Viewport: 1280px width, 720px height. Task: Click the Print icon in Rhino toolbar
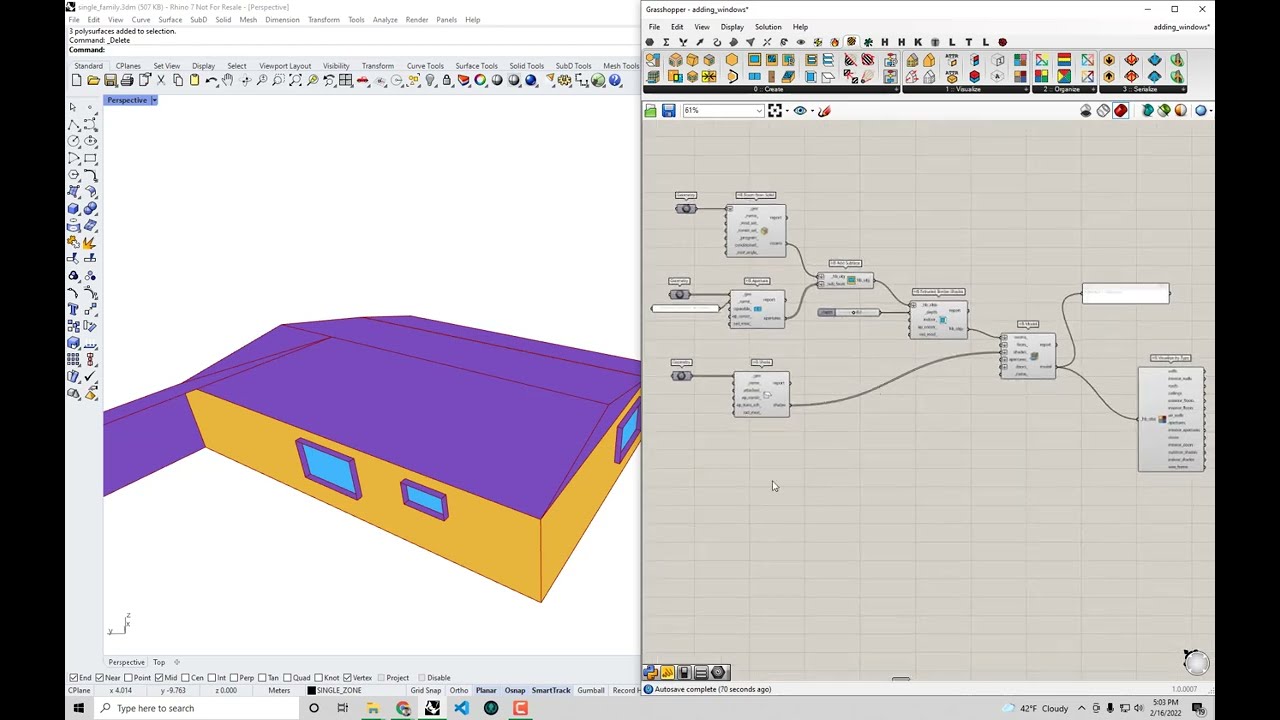pyautogui.click(x=127, y=81)
